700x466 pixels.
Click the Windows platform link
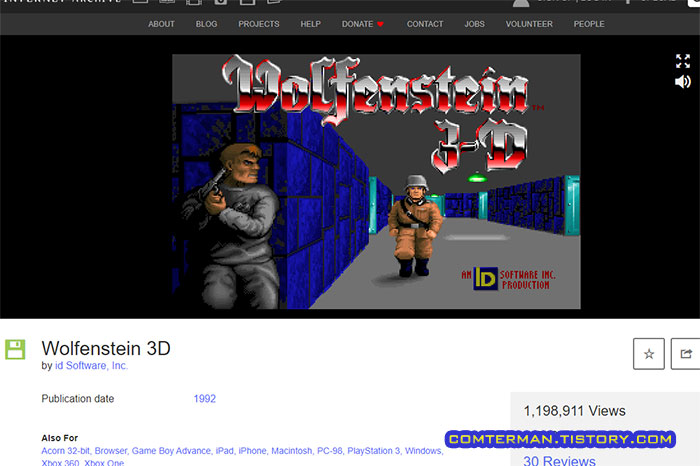(x=424, y=451)
